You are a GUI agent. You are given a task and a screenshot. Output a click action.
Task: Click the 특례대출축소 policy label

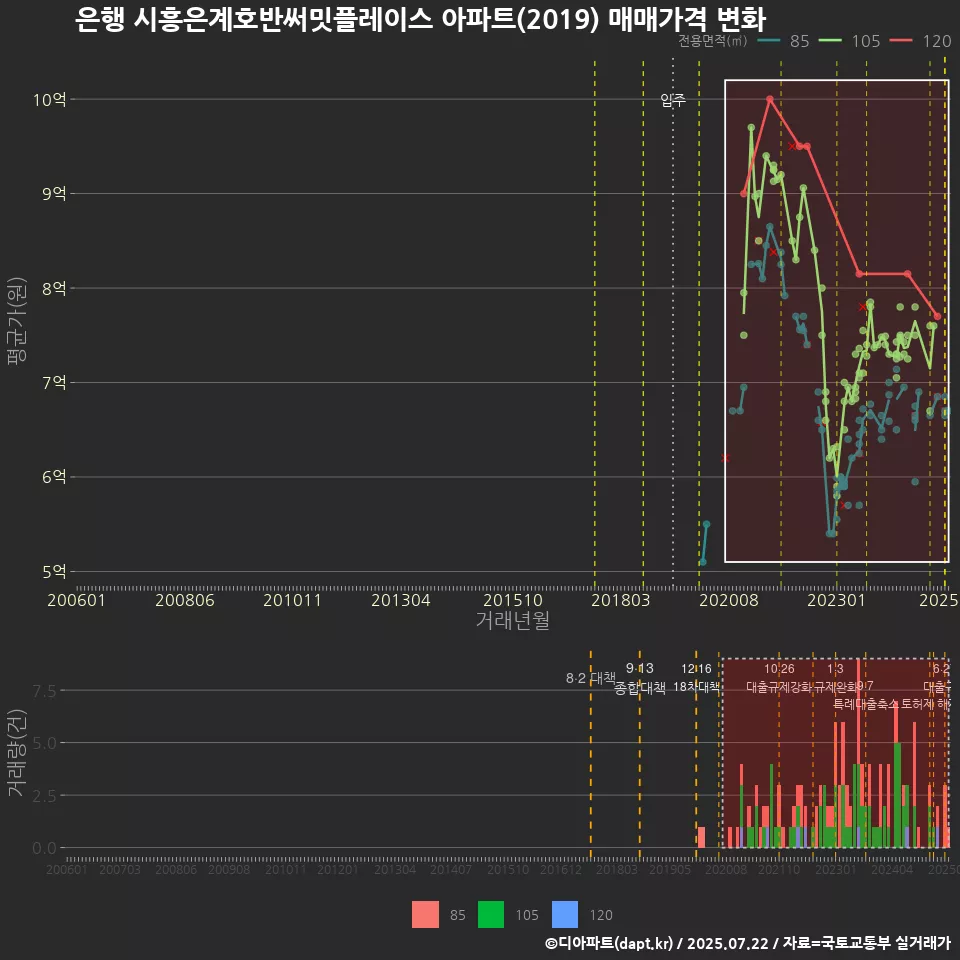[x=865, y=704]
